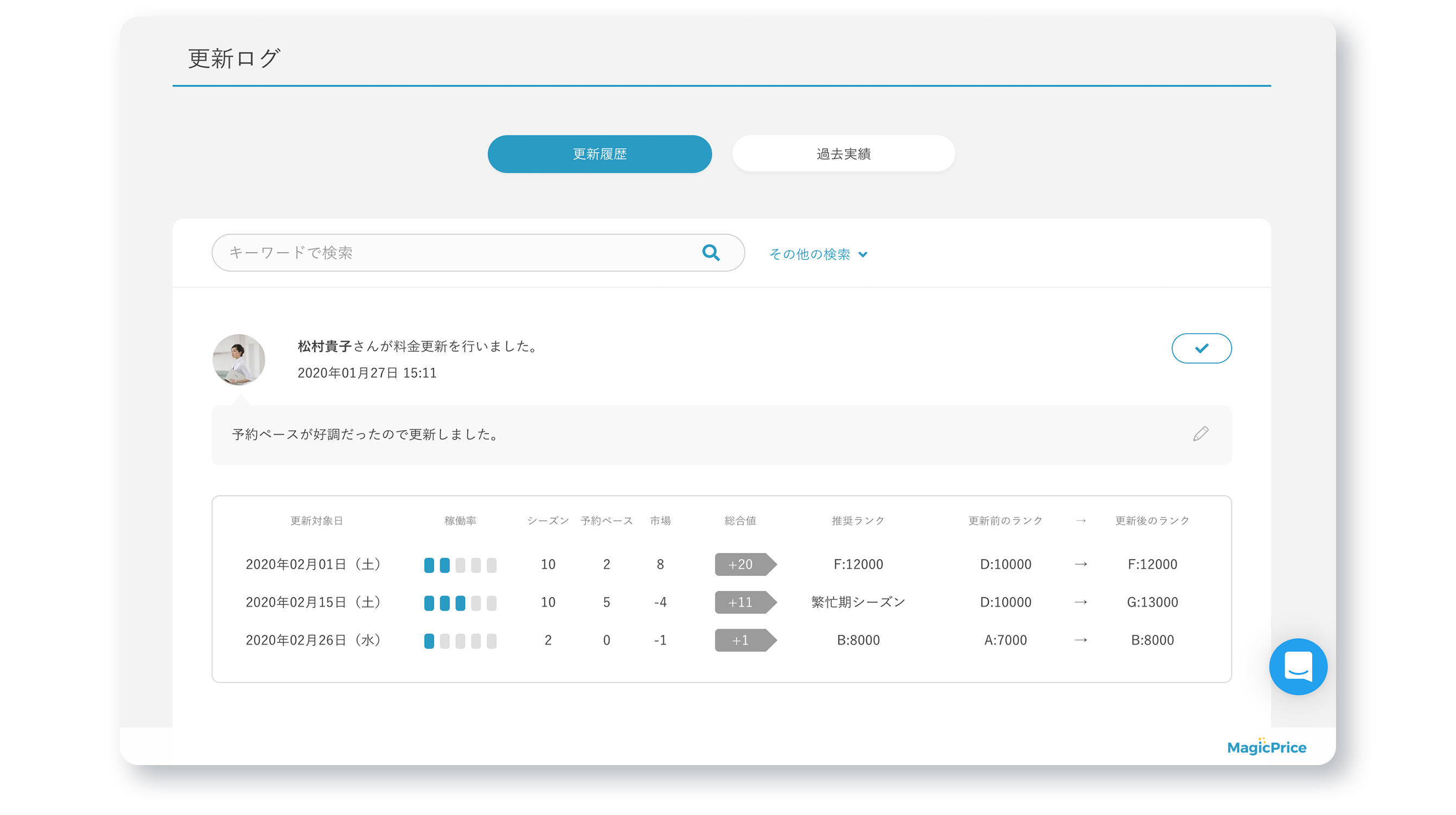The image size is (1456, 815).
Task: Click 松村貴子 profile avatar
Action: tap(238, 360)
